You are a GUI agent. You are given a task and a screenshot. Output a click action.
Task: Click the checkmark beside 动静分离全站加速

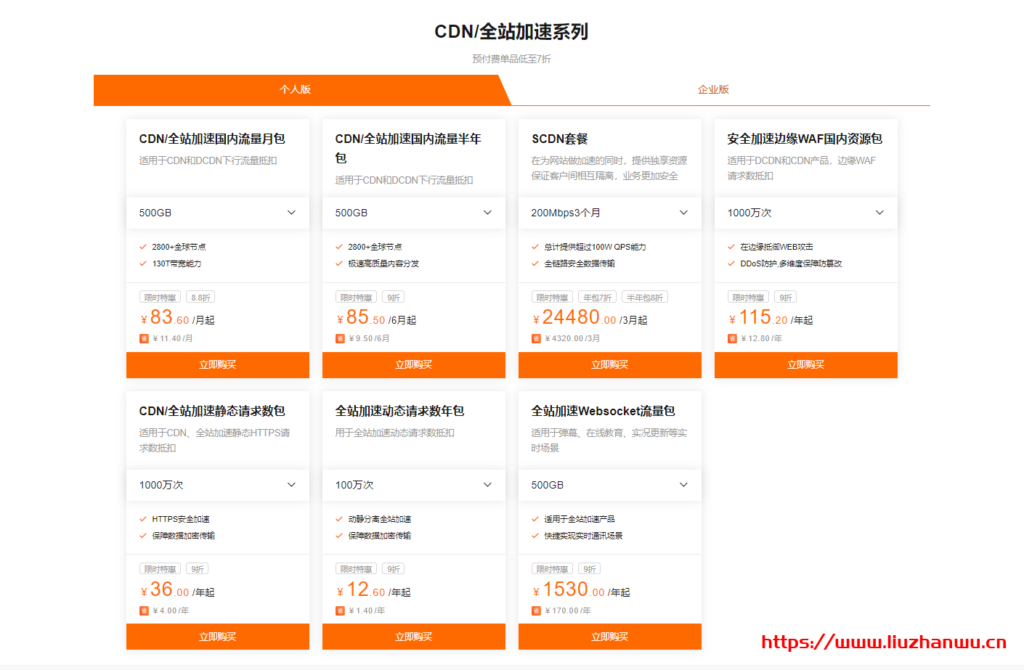coord(337,519)
